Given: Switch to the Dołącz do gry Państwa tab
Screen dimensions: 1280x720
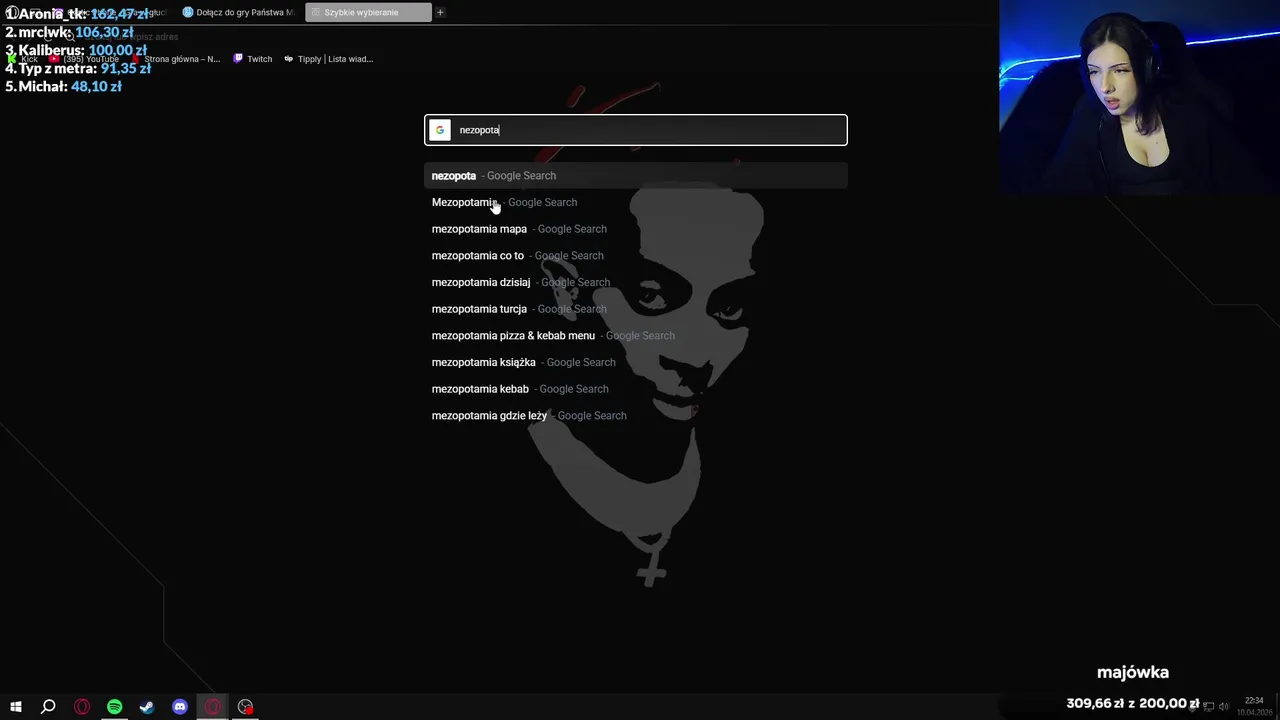Looking at the screenshot, I should [238, 12].
